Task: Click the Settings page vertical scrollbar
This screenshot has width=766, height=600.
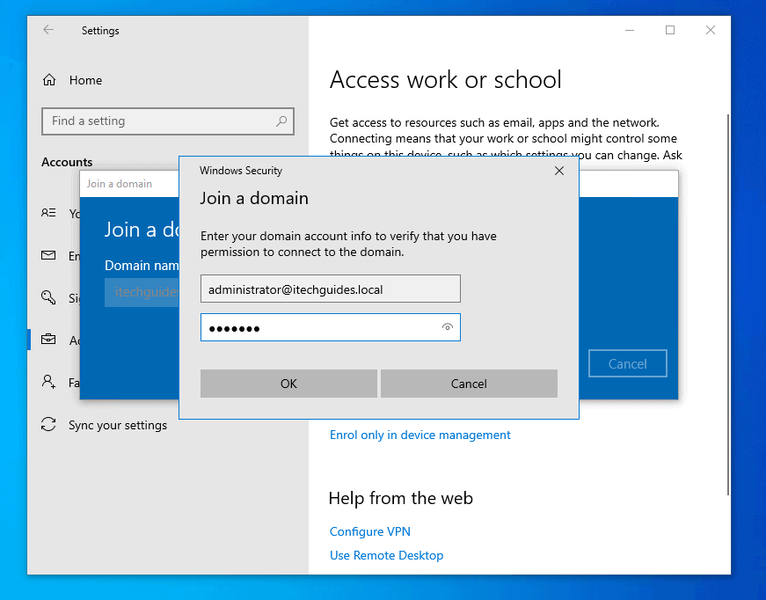Action: pos(728,303)
